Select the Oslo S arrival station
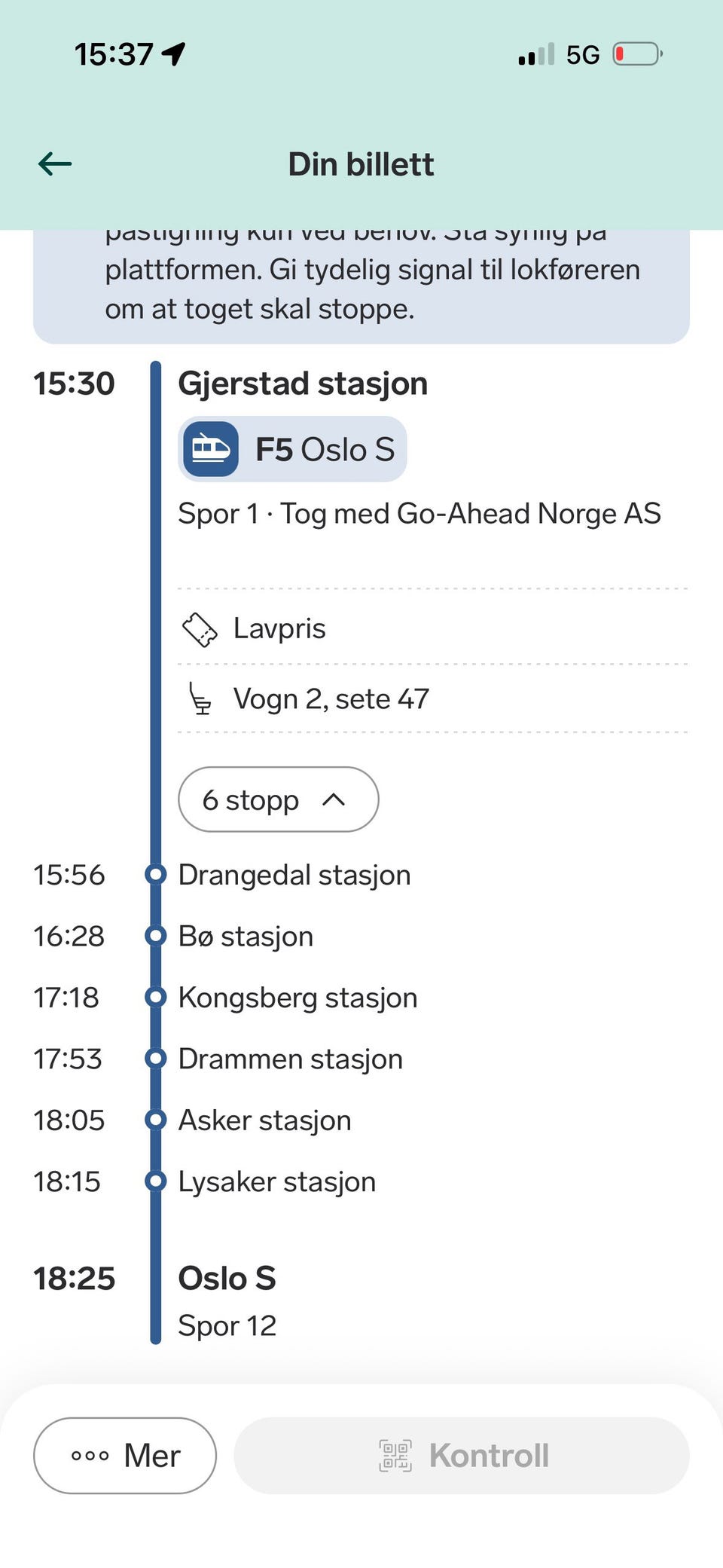The image size is (723, 1568). coord(227,1279)
